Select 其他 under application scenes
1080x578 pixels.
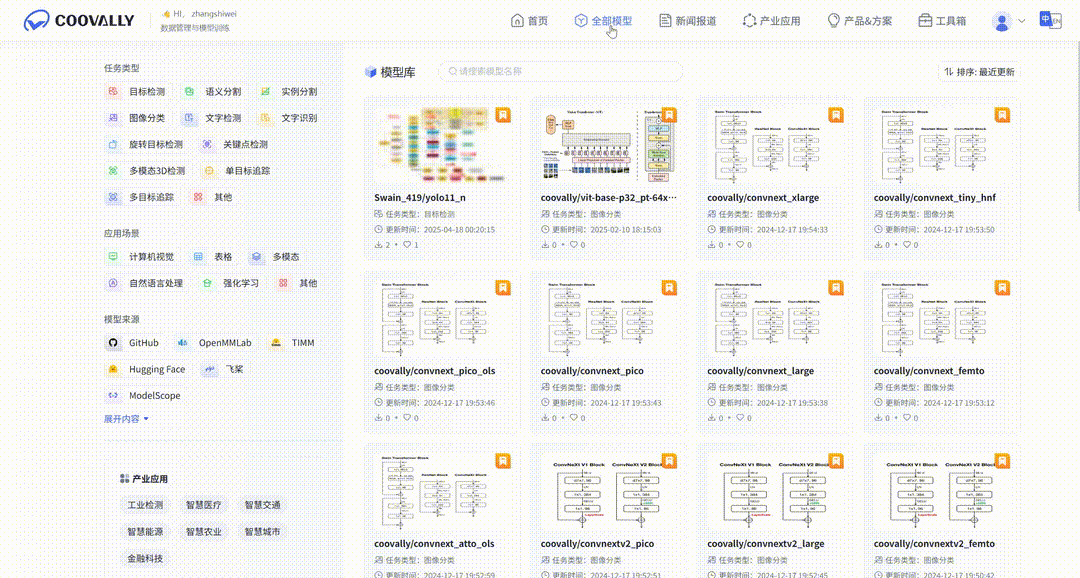coord(298,283)
